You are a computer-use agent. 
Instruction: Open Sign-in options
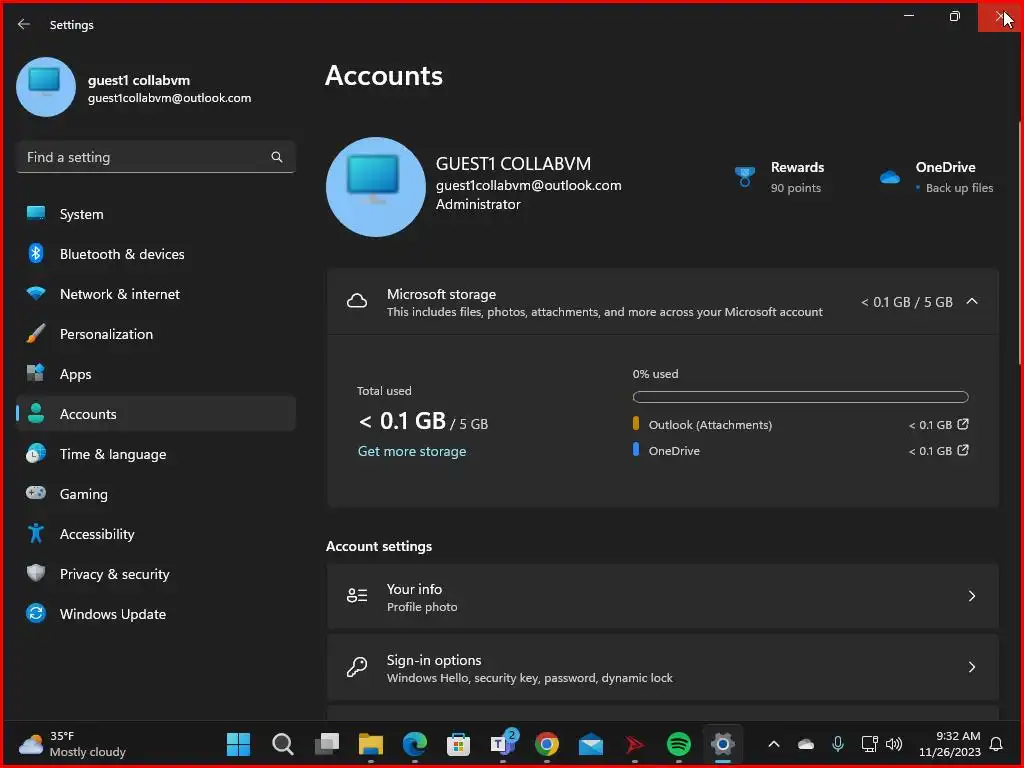(662, 667)
